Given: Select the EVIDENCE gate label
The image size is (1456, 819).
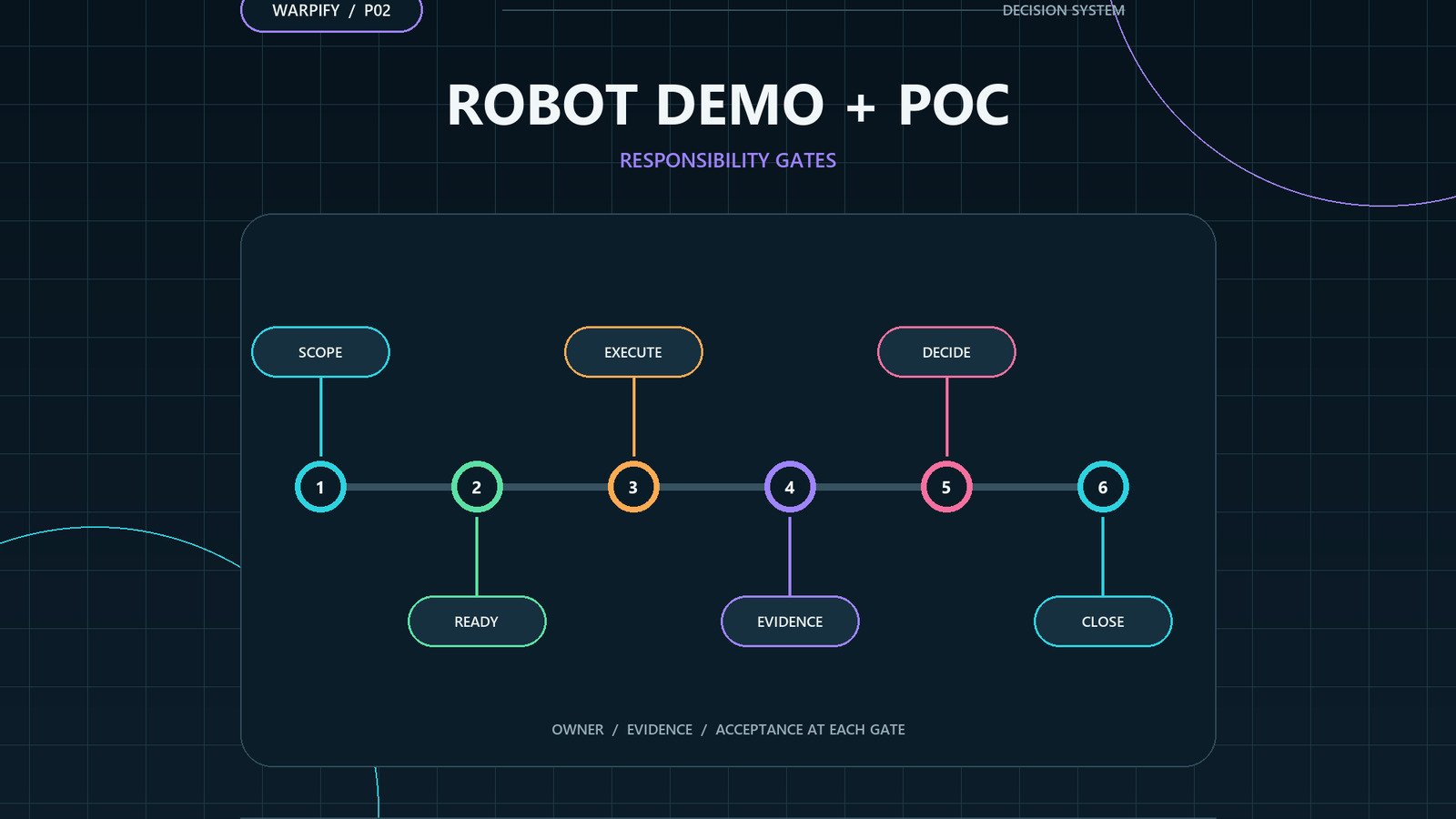Looking at the screenshot, I should coord(790,622).
